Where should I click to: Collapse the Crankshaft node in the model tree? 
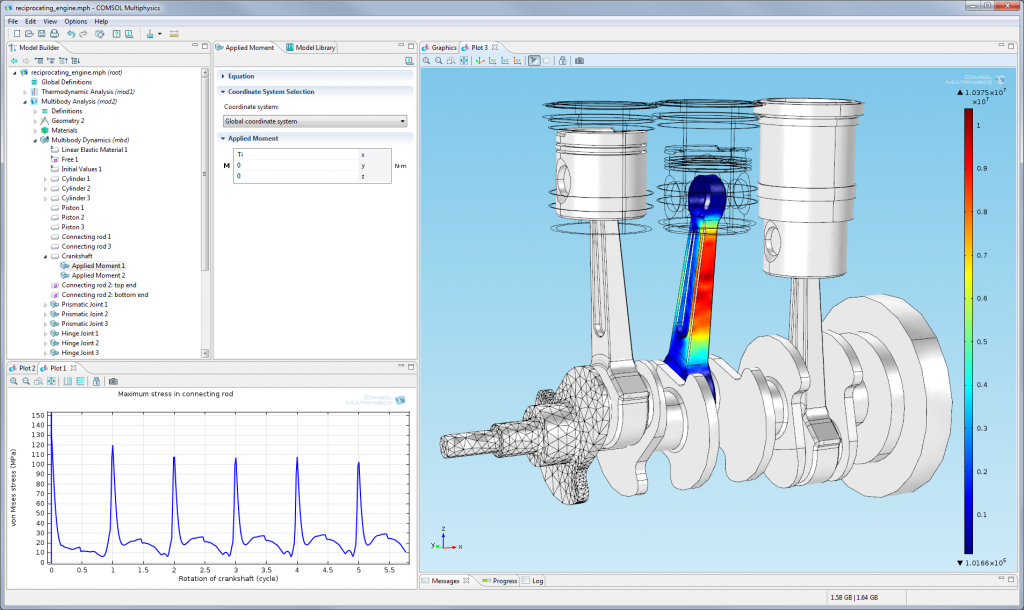(x=45, y=256)
